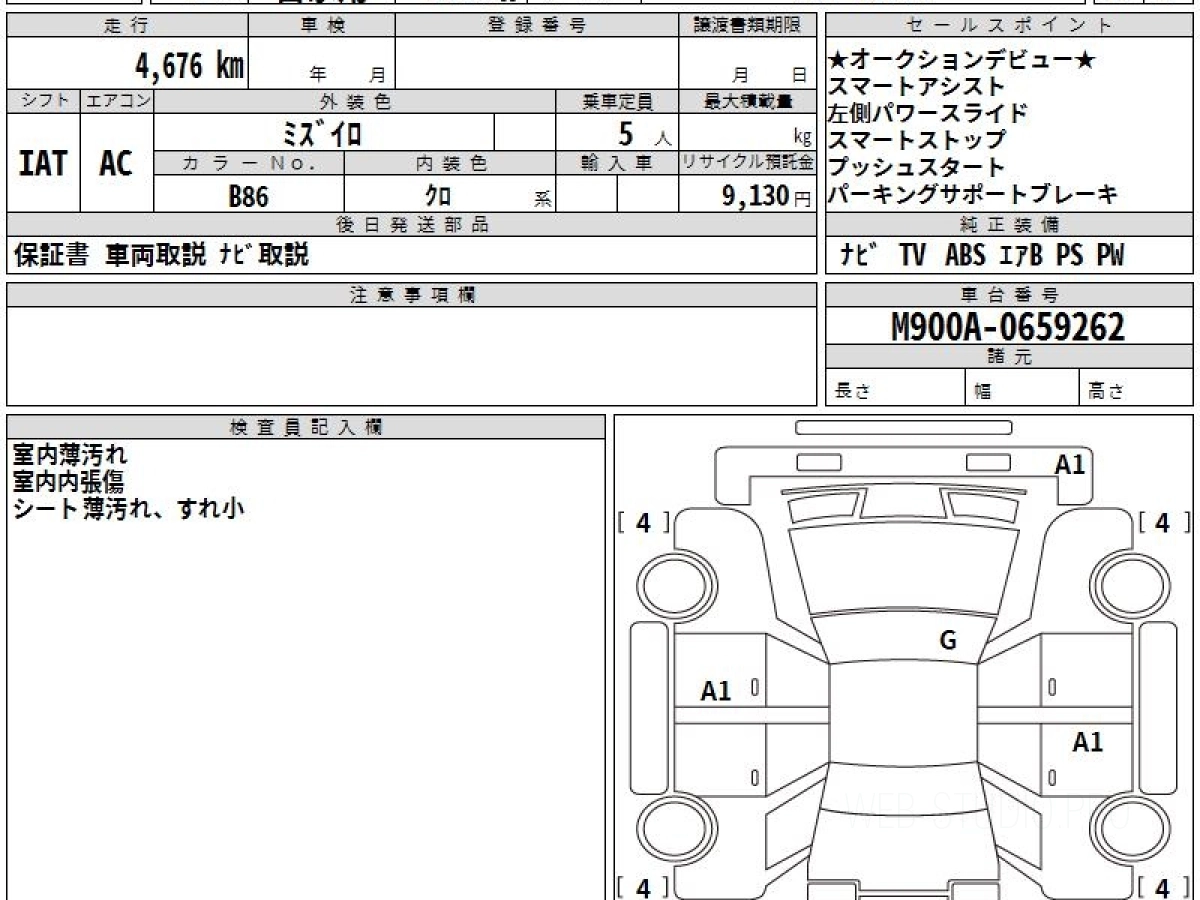Image resolution: width=1200 pixels, height=900 pixels.
Task: Select the スマートアシスト sales point
Action: pyautogui.click(x=916, y=88)
